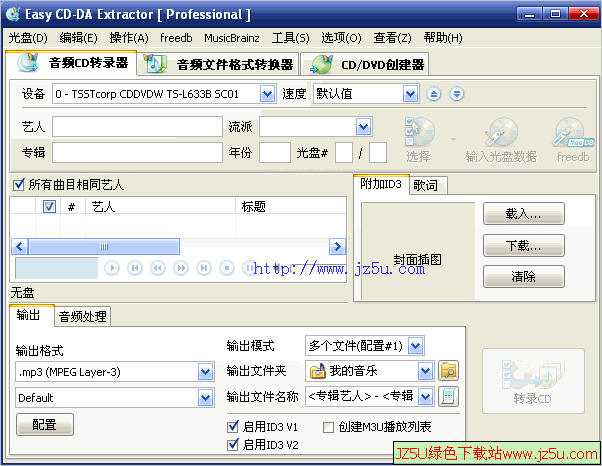Image resolution: width=602 pixels, height=466 pixels.
Task: Toggle the select-all tracks header checkbox
Action: pos(49,207)
